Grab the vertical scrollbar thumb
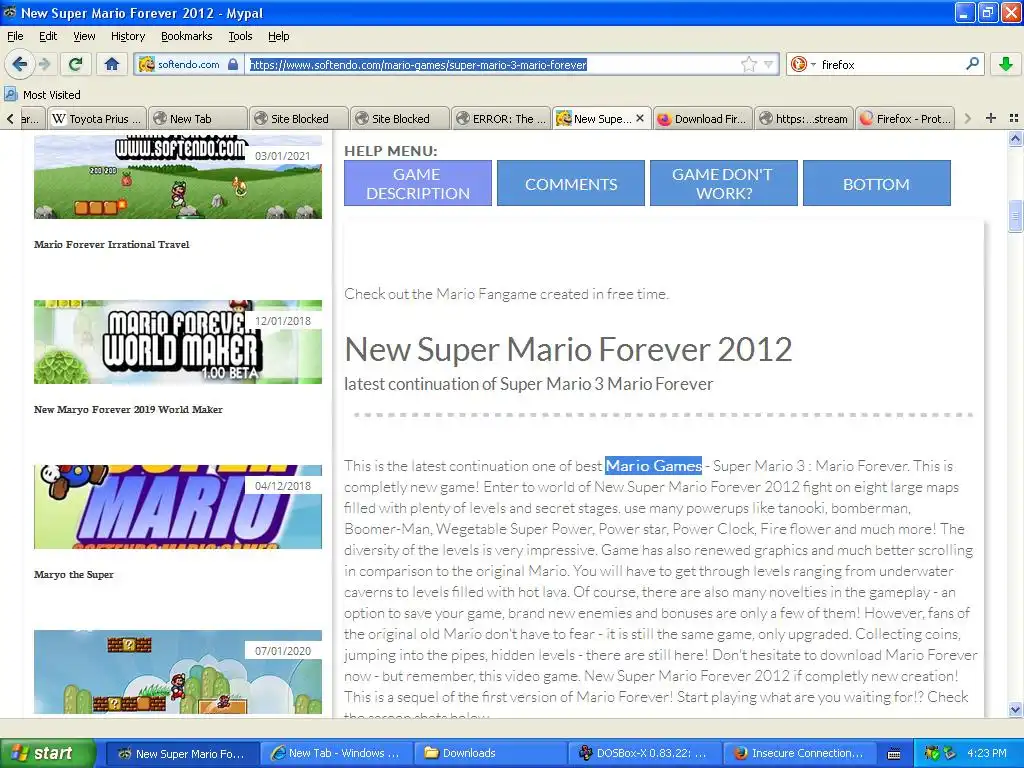 pyautogui.click(x=1015, y=216)
